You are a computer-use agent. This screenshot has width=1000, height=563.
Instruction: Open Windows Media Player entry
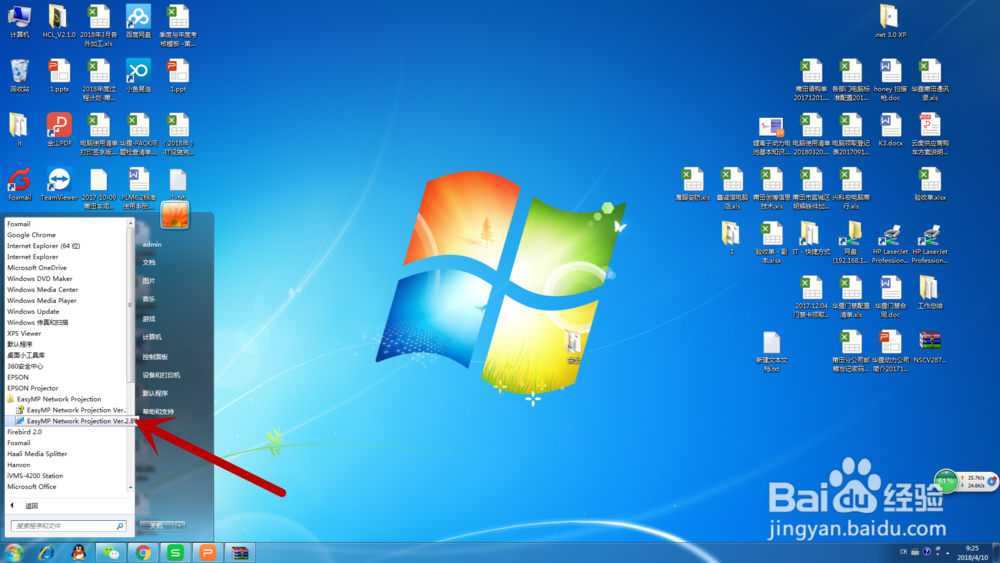coord(41,300)
